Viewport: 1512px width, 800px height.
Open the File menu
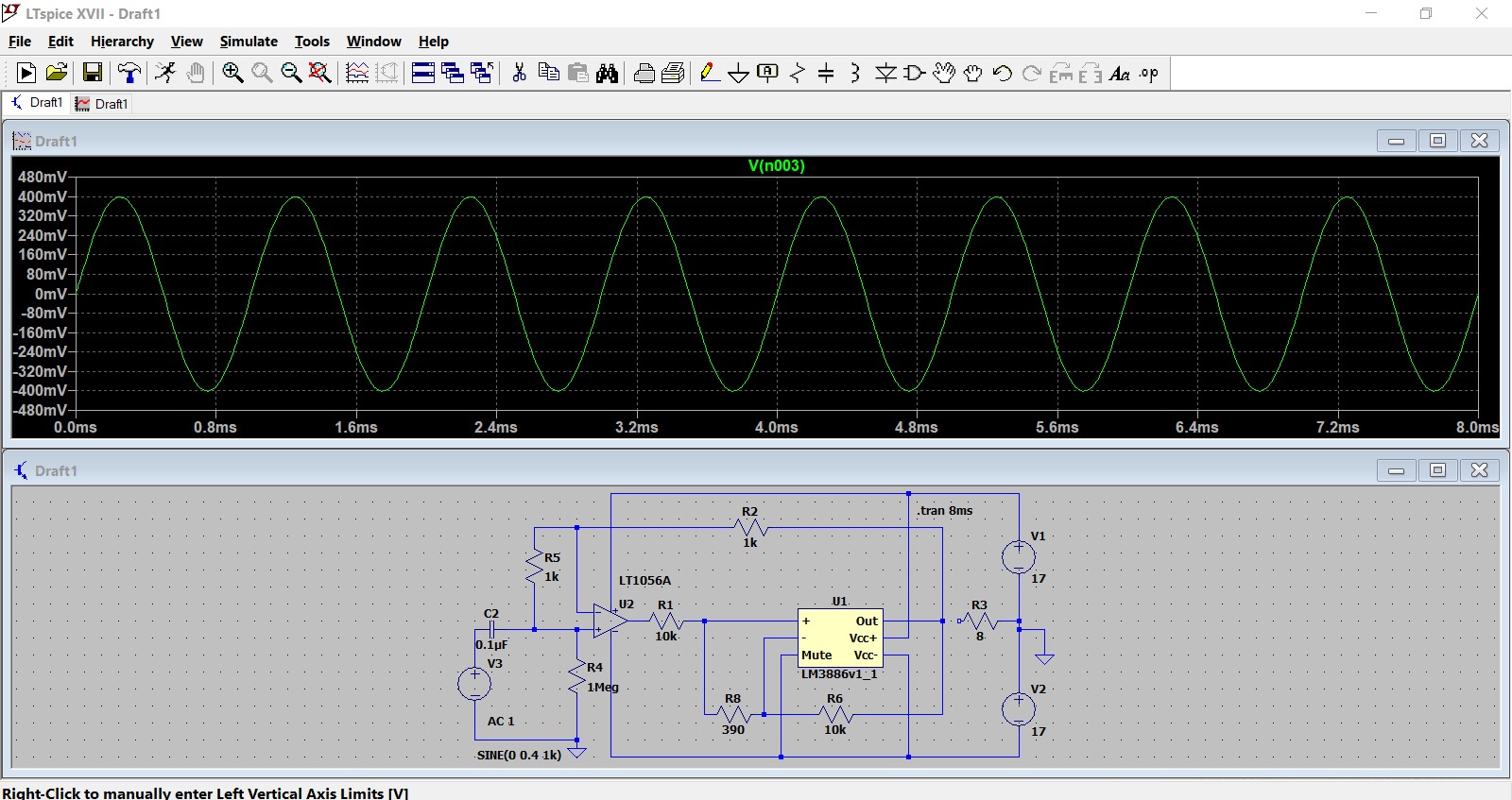click(x=20, y=42)
